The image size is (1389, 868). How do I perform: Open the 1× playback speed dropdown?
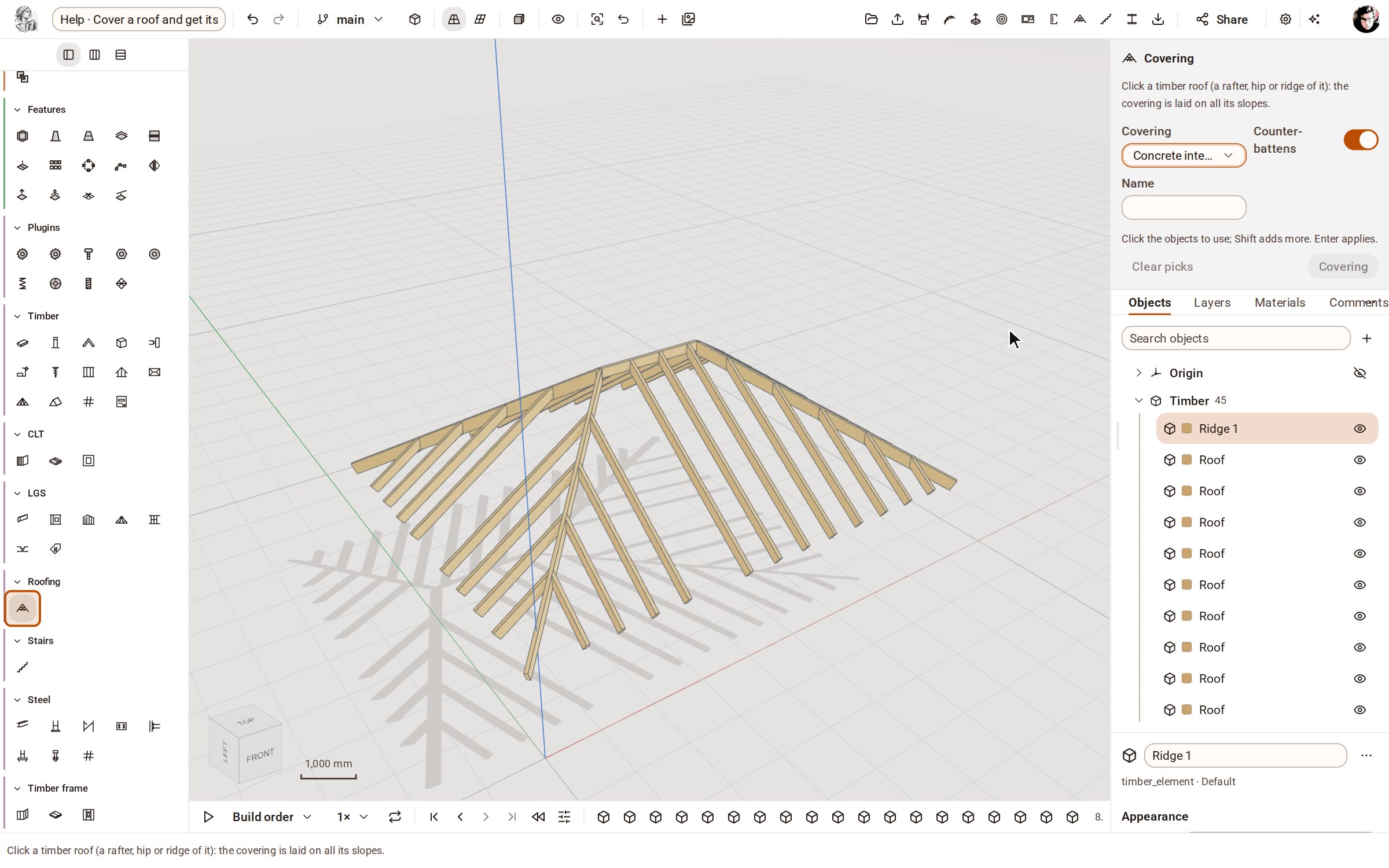(352, 816)
